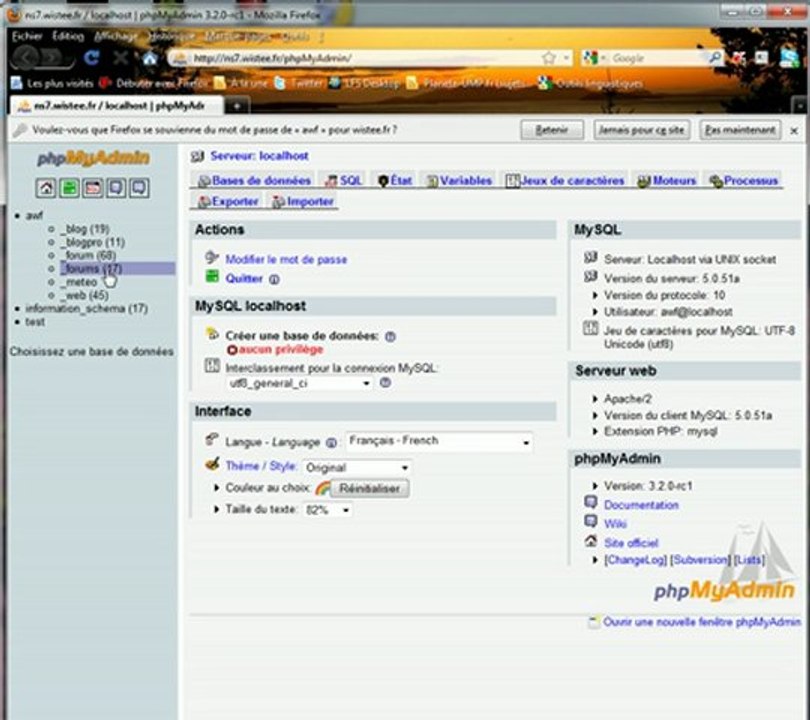This screenshot has width=810, height=720.
Task: Open the MySQL connection collation dropdown
Action: 300,383
